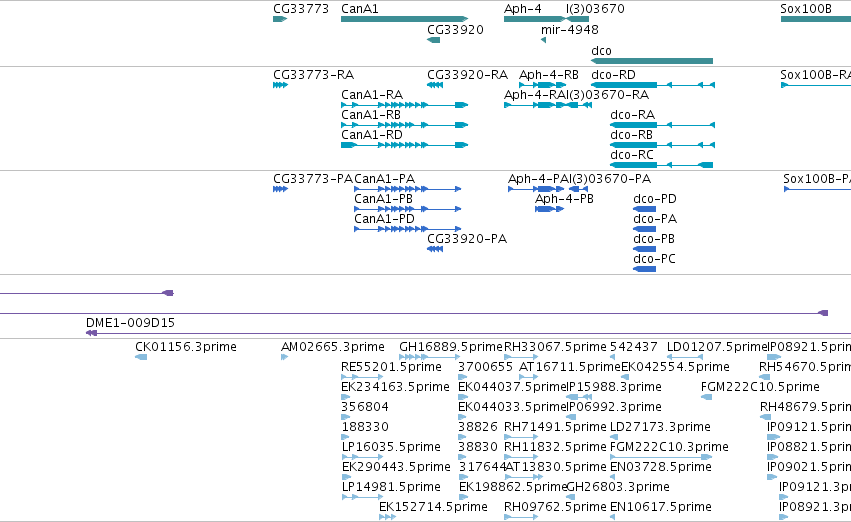Click the CG33773-PA protein label
The height and width of the screenshot is (522, 851).
313,179
